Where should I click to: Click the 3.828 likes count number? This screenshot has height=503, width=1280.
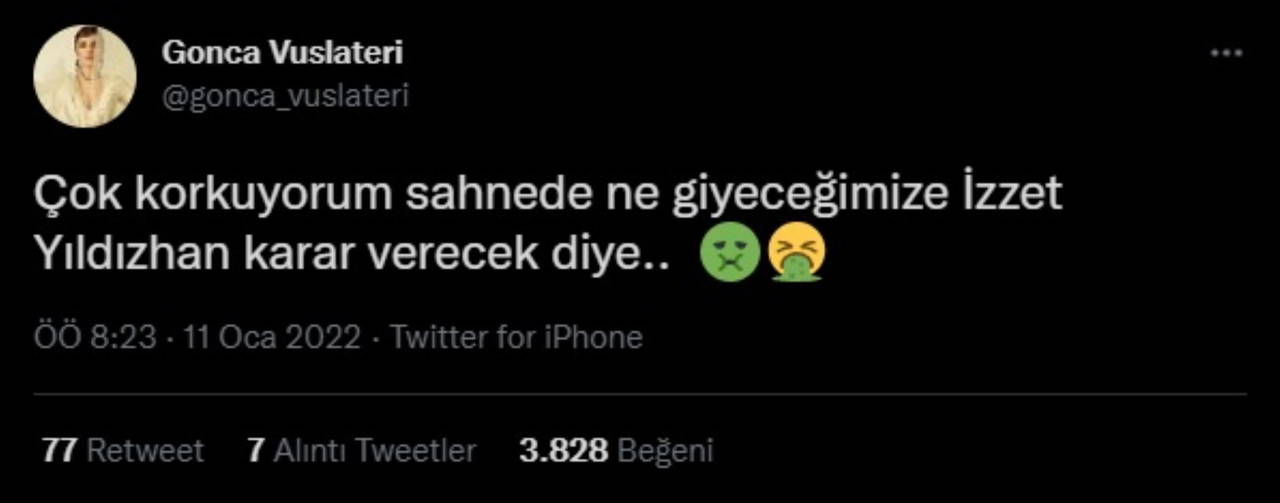click(563, 451)
